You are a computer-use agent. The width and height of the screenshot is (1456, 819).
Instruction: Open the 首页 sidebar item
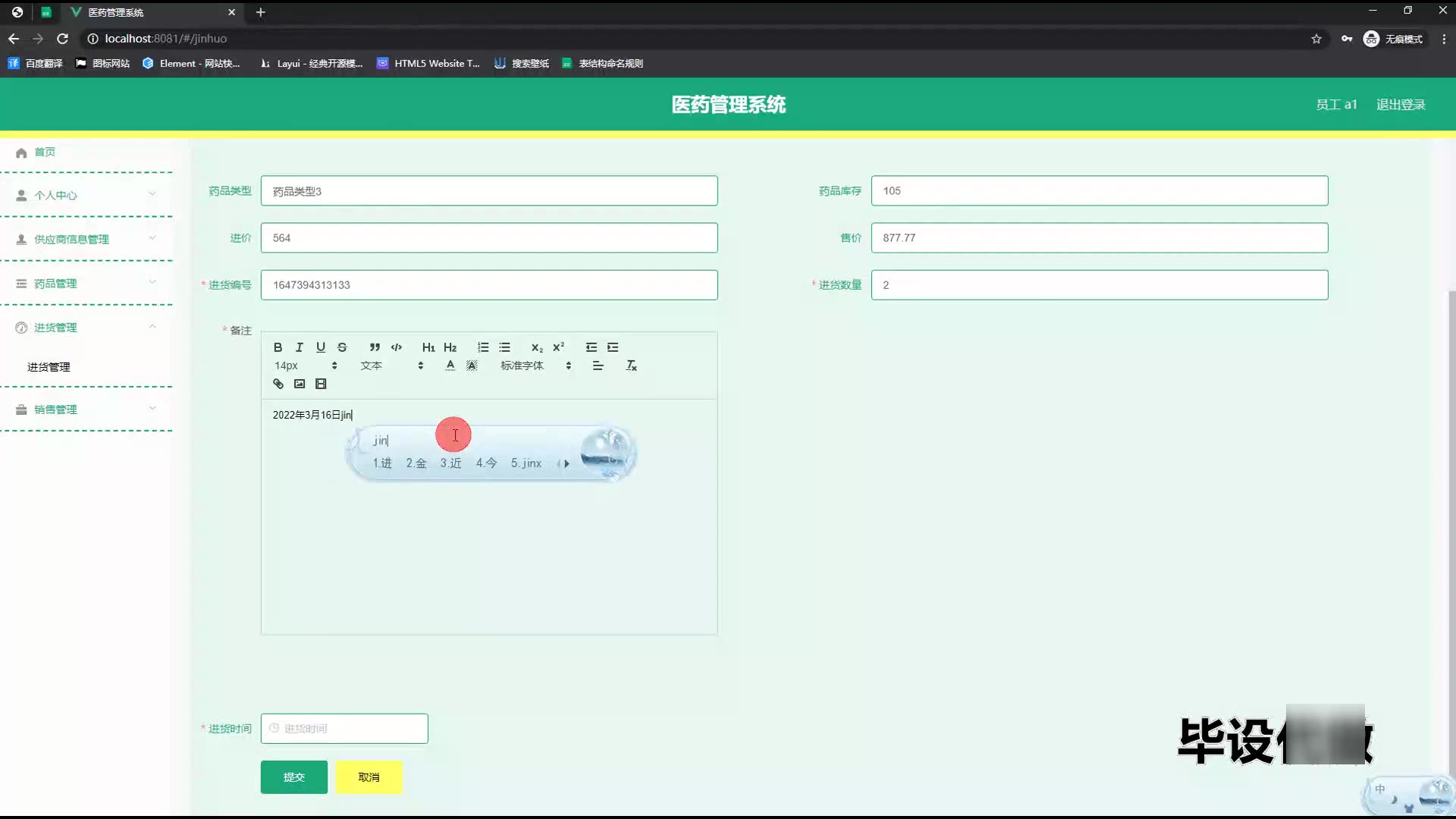pyautogui.click(x=45, y=152)
